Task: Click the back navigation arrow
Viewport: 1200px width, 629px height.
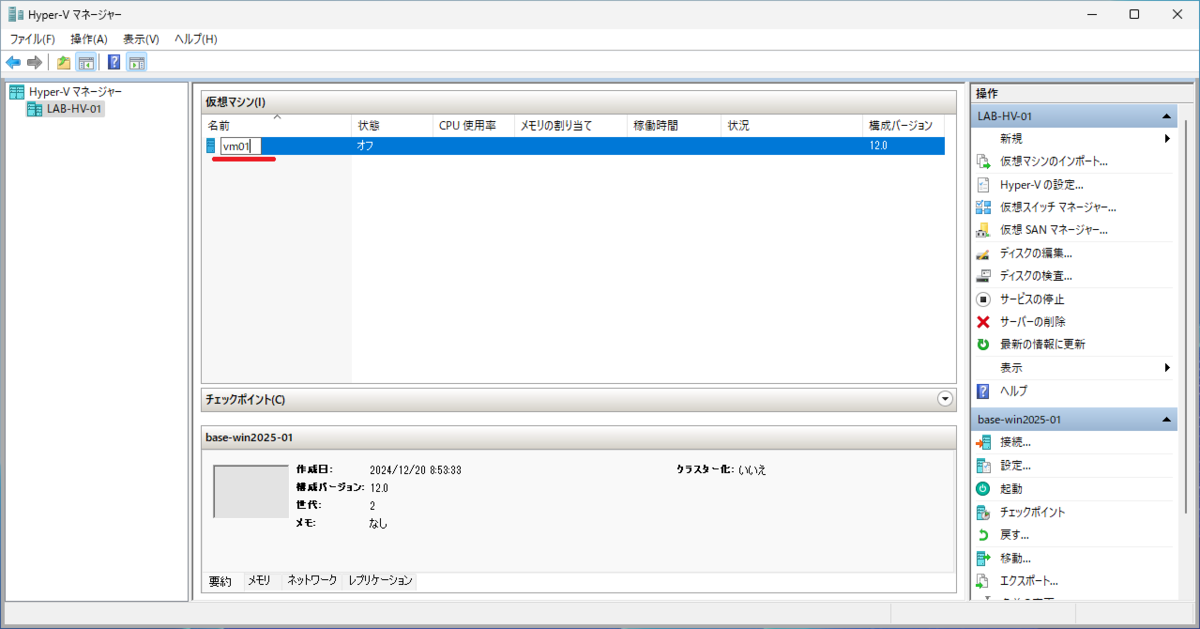Action: click(x=13, y=62)
